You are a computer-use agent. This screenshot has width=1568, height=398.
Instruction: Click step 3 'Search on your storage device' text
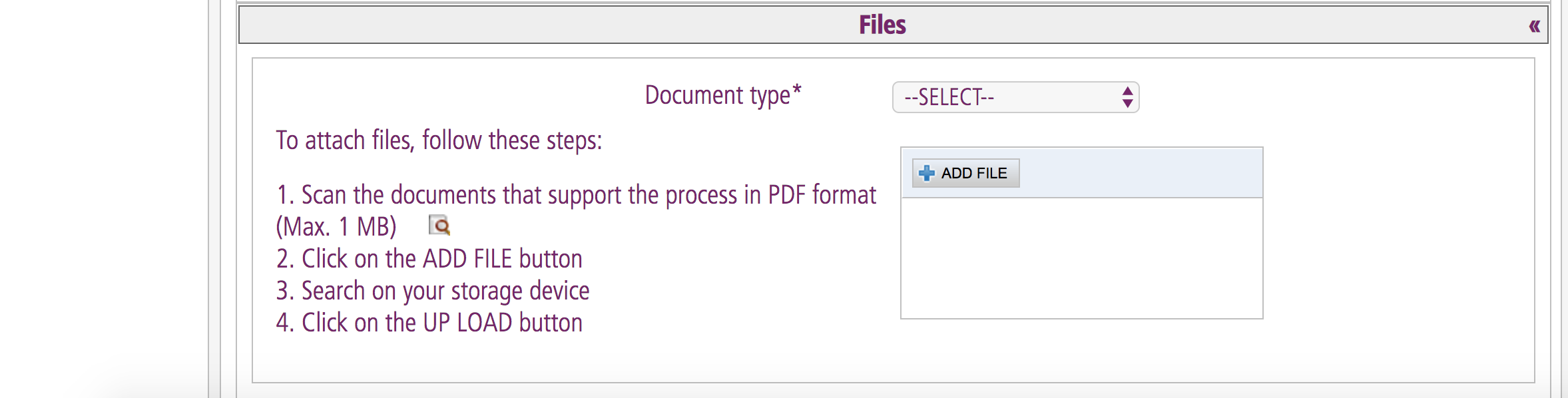click(x=433, y=291)
